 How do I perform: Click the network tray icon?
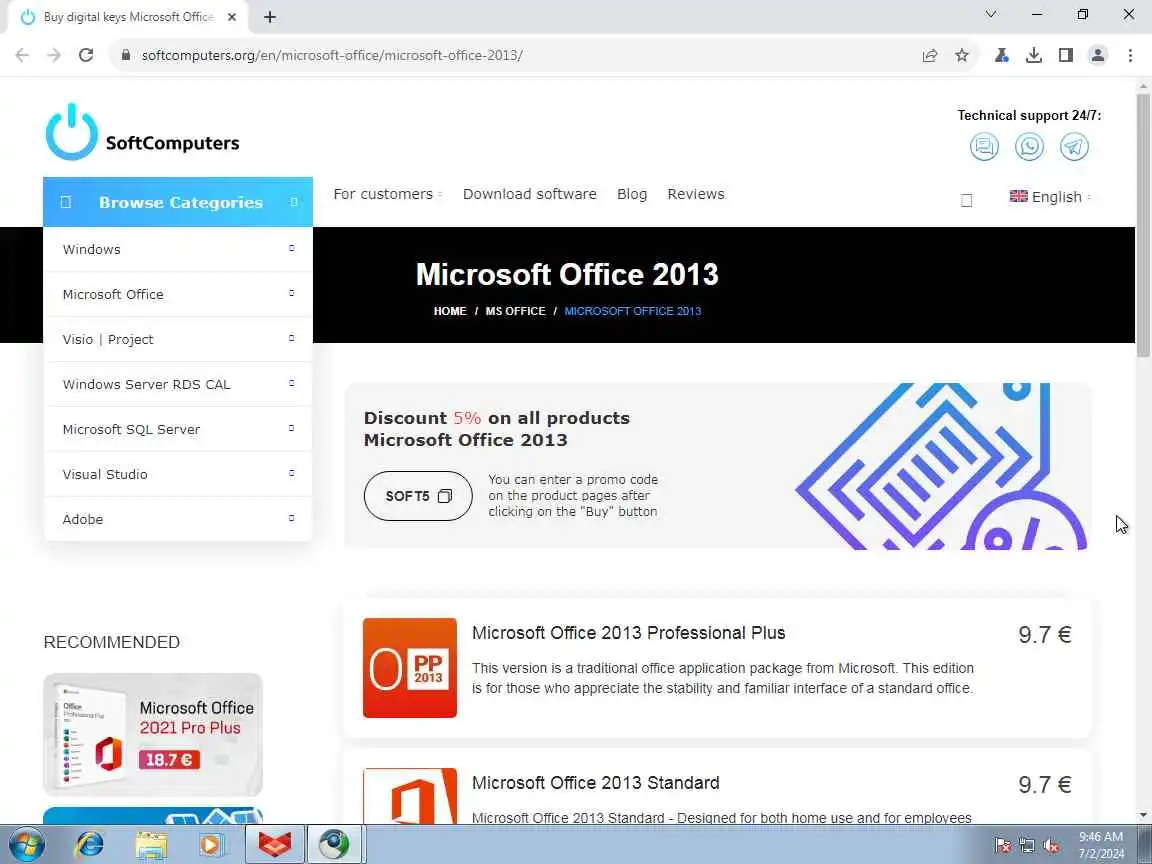coord(1027,846)
